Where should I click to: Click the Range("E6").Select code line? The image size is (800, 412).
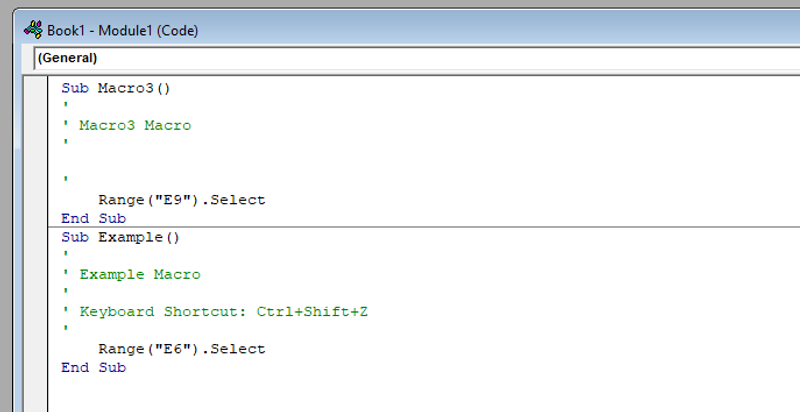[x=181, y=349]
